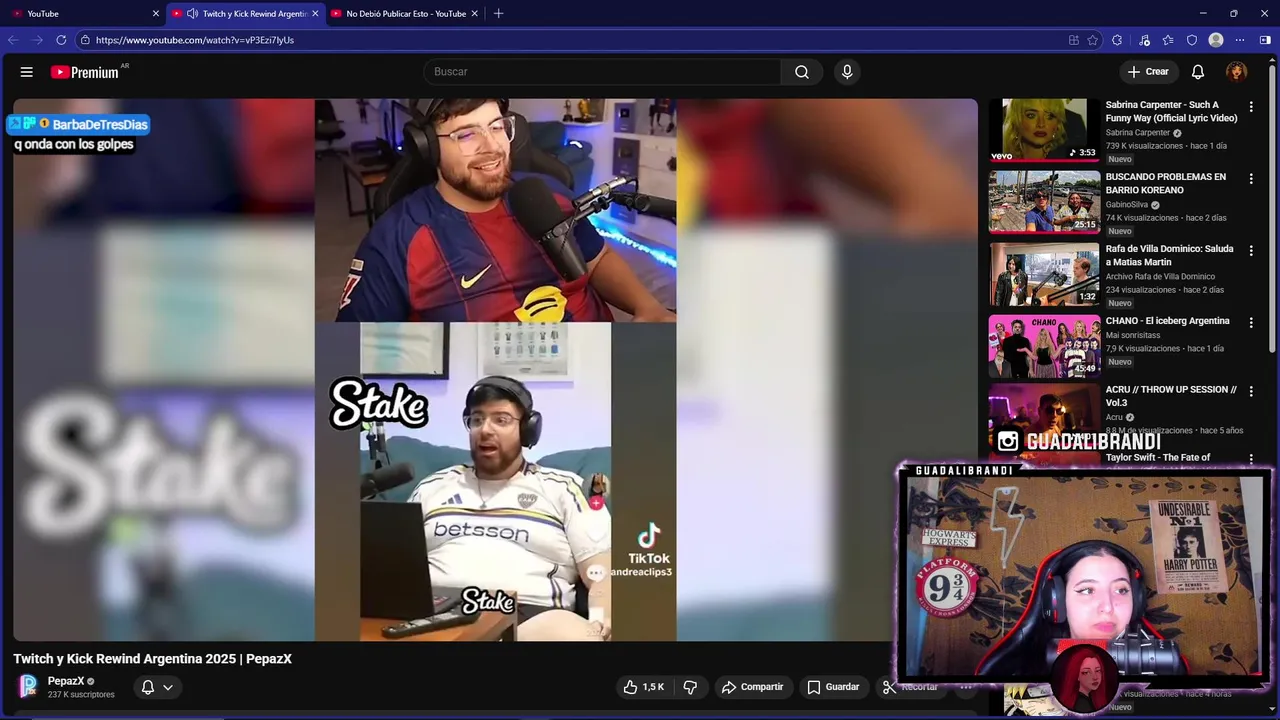Open the account avatar menu
This screenshot has height=720, width=1280.
coord(1237,72)
